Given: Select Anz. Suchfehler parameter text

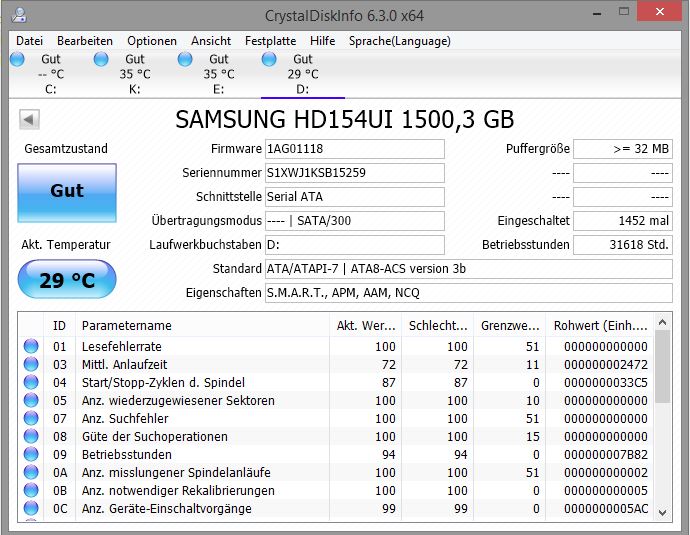Looking at the screenshot, I should coord(125,419).
